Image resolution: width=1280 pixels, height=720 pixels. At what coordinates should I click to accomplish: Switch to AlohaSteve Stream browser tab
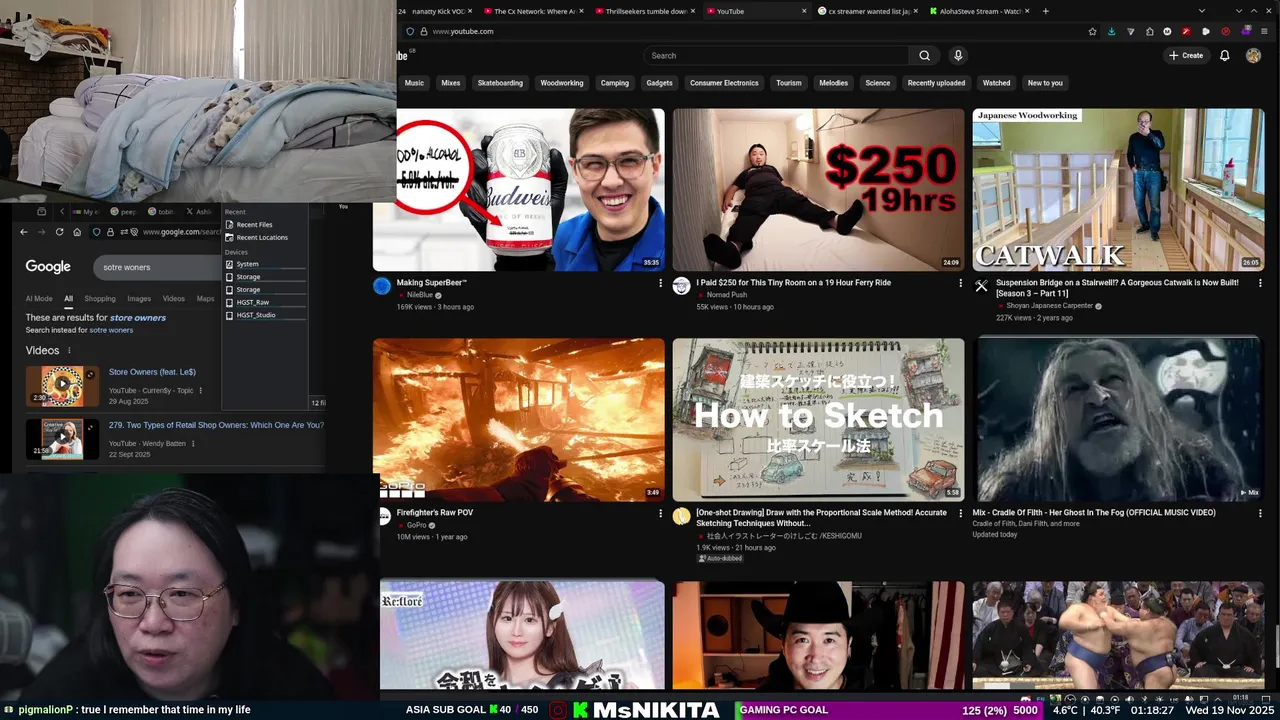point(980,11)
